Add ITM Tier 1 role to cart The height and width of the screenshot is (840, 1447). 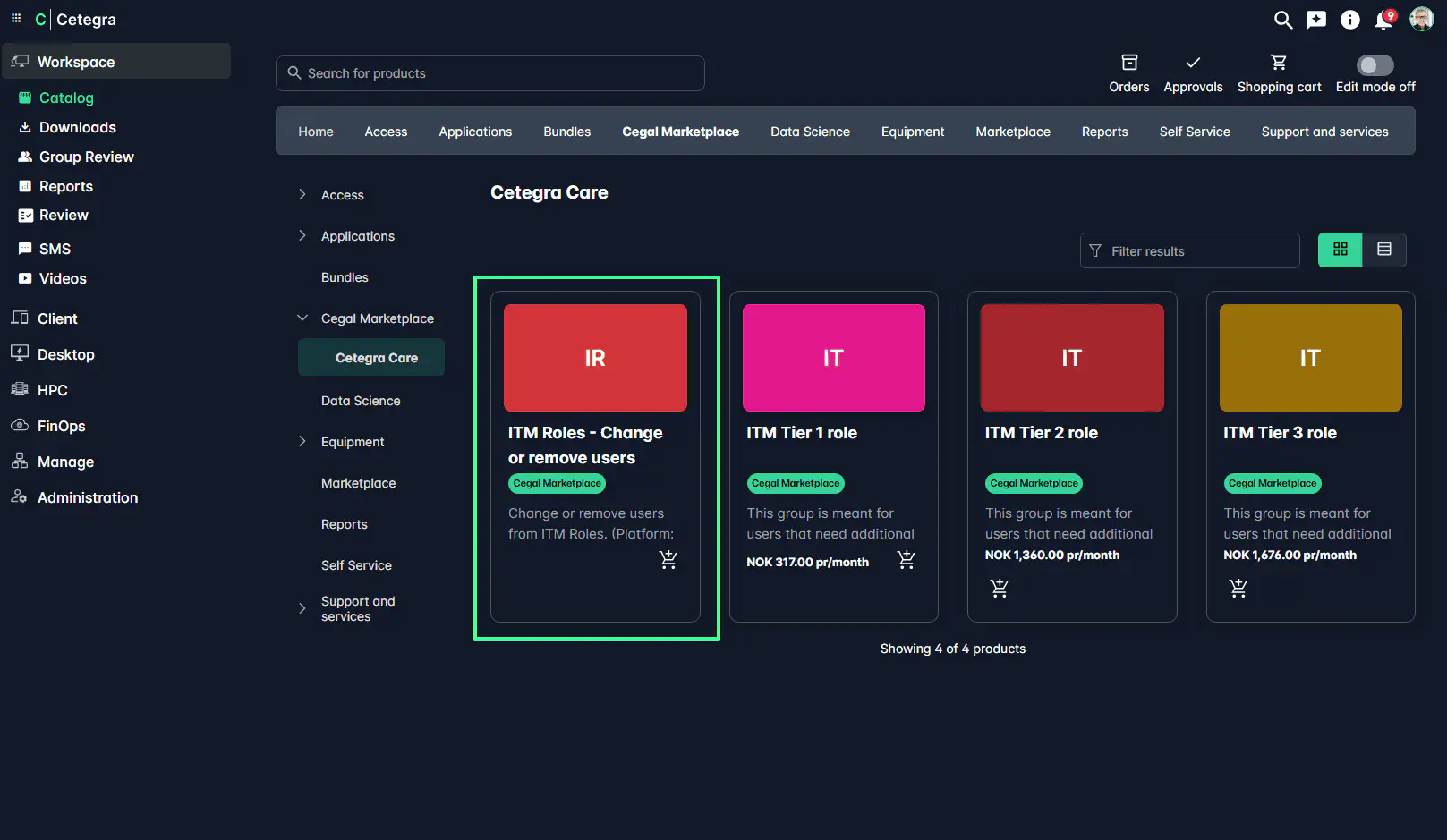(906, 560)
